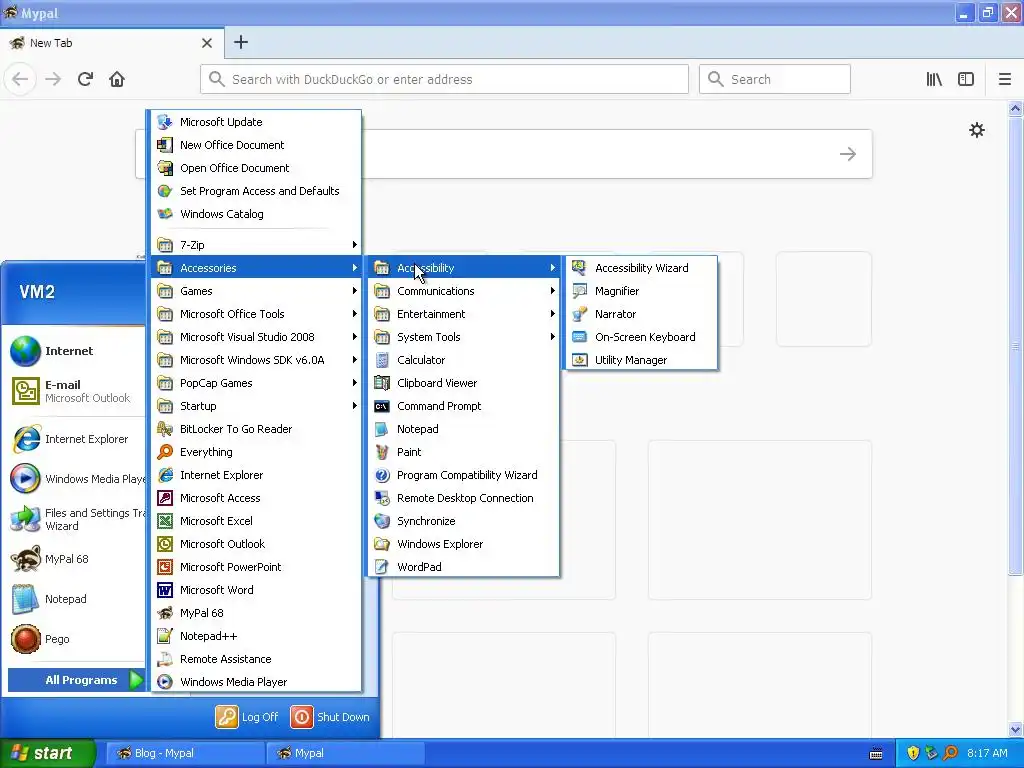The height and width of the screenshot is (768, 1024).
Task: Click the Command Prompt icon
Action: coord(382,406)
